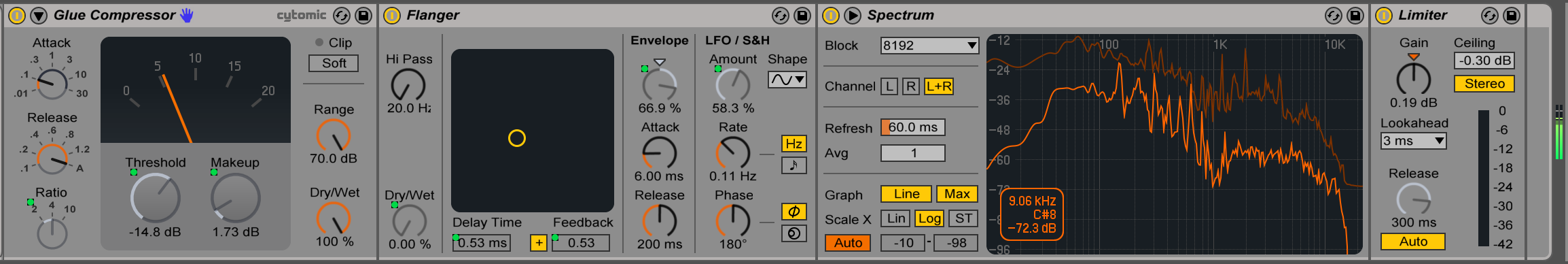Screen dimensions: 1568x264
Task: Click the Limiter Release knob 300 ms
Action: coord(1413,199)
